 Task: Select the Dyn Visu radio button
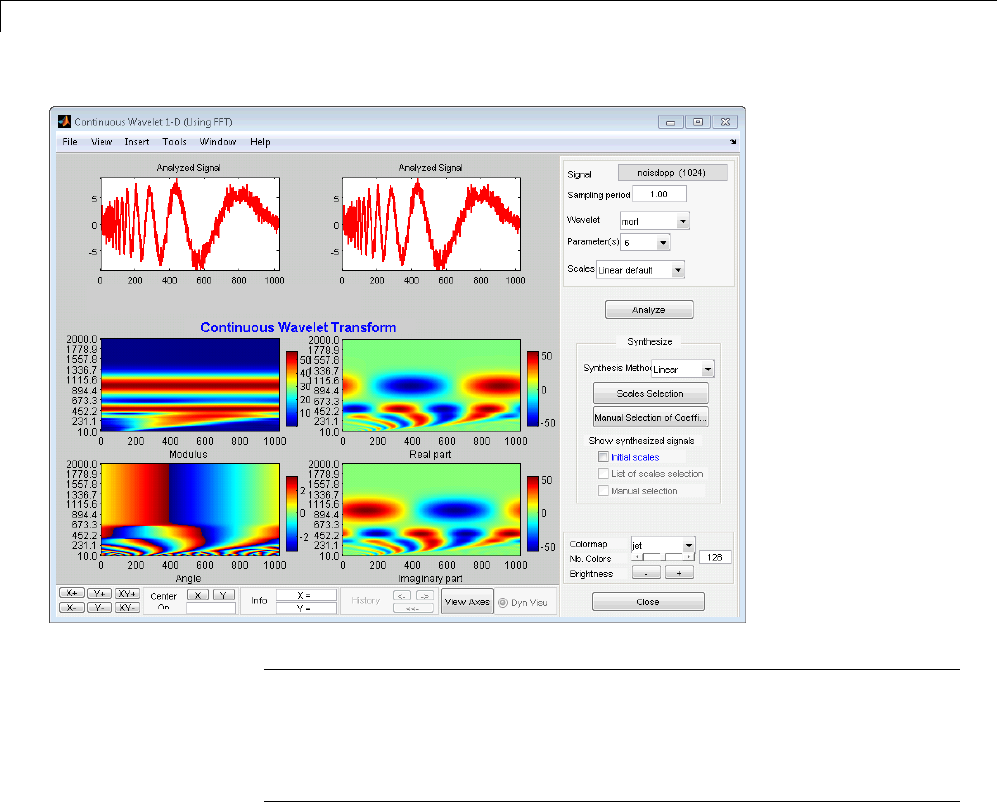coord(503,602)
